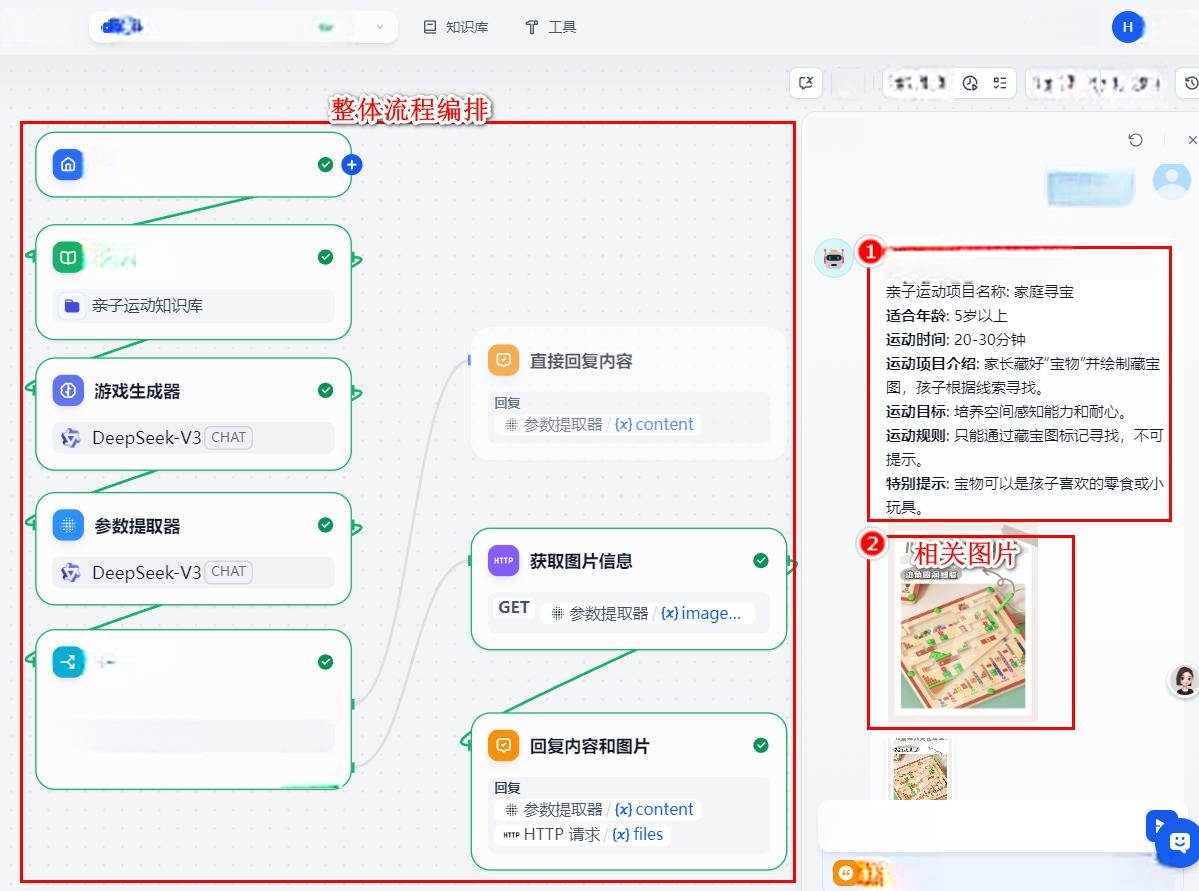Click the clear-chat bubble icon in the toolbar

tap(806, 83)
